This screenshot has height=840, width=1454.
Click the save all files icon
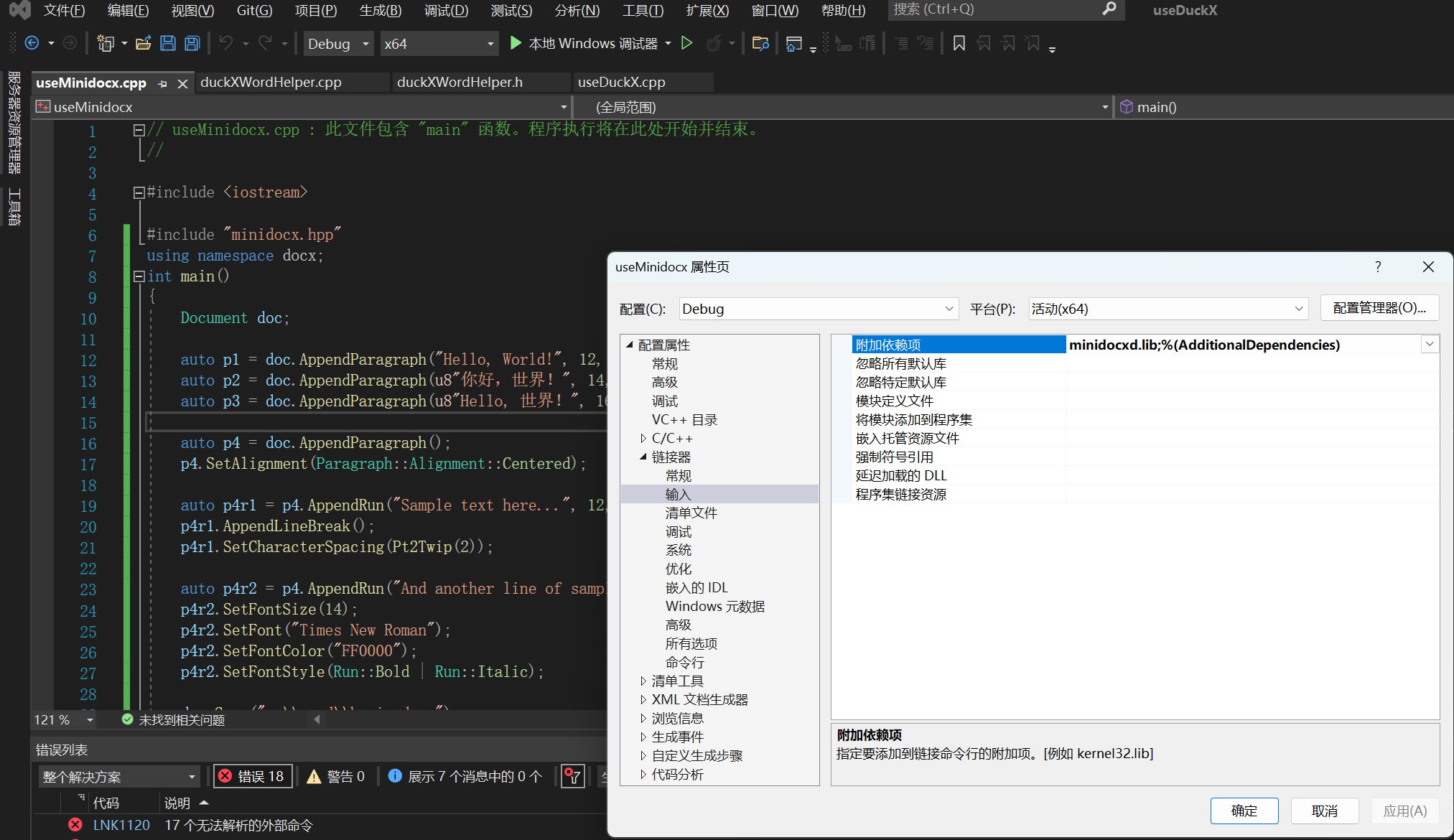[x=192, y=43]
